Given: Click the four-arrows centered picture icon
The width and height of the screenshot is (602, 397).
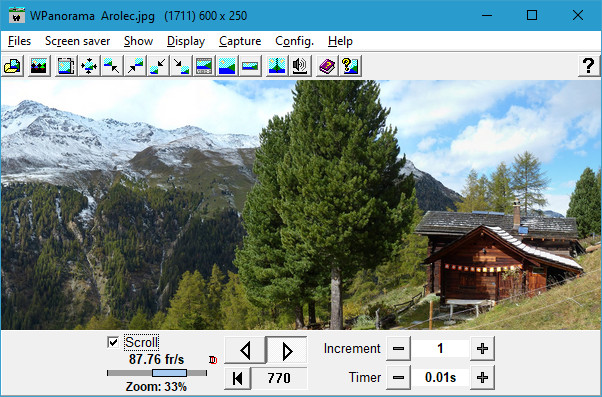Looking at the screenshot, I should point(89,66).
